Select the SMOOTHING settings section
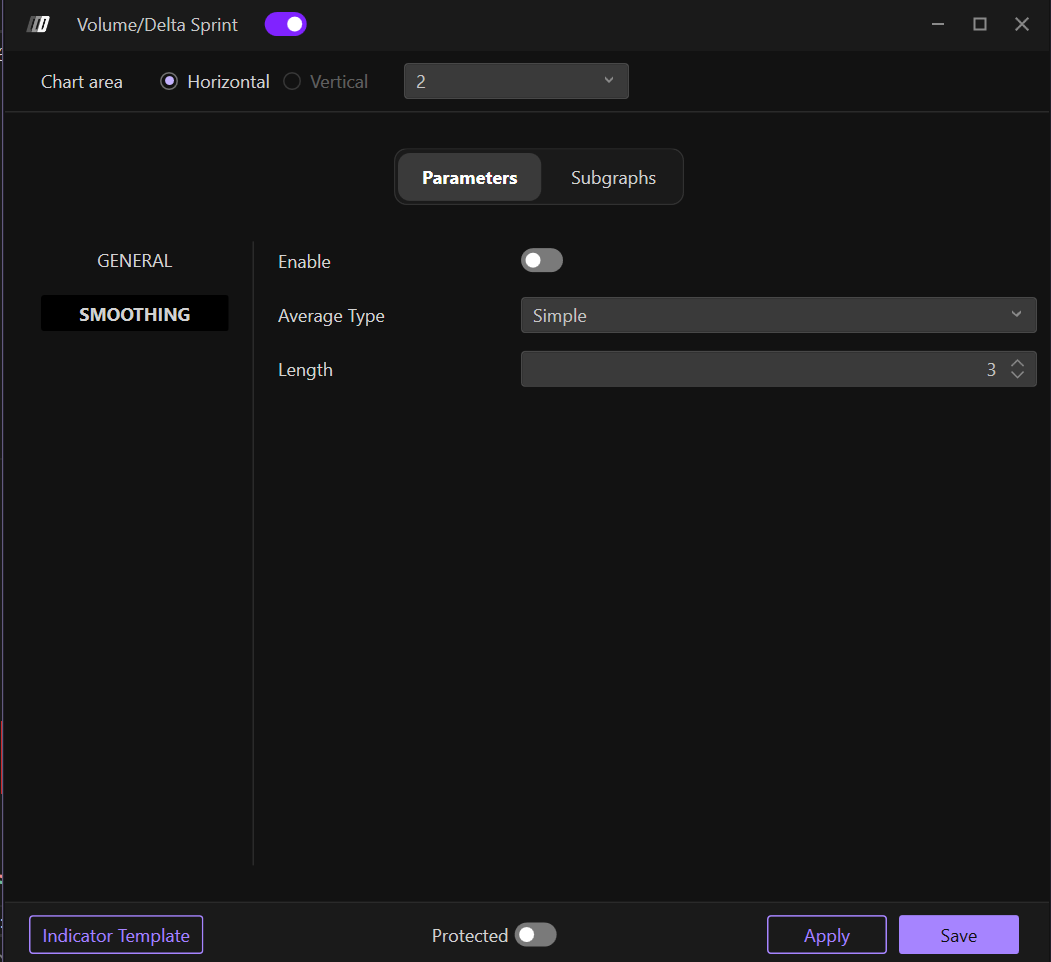 (135, 314)
